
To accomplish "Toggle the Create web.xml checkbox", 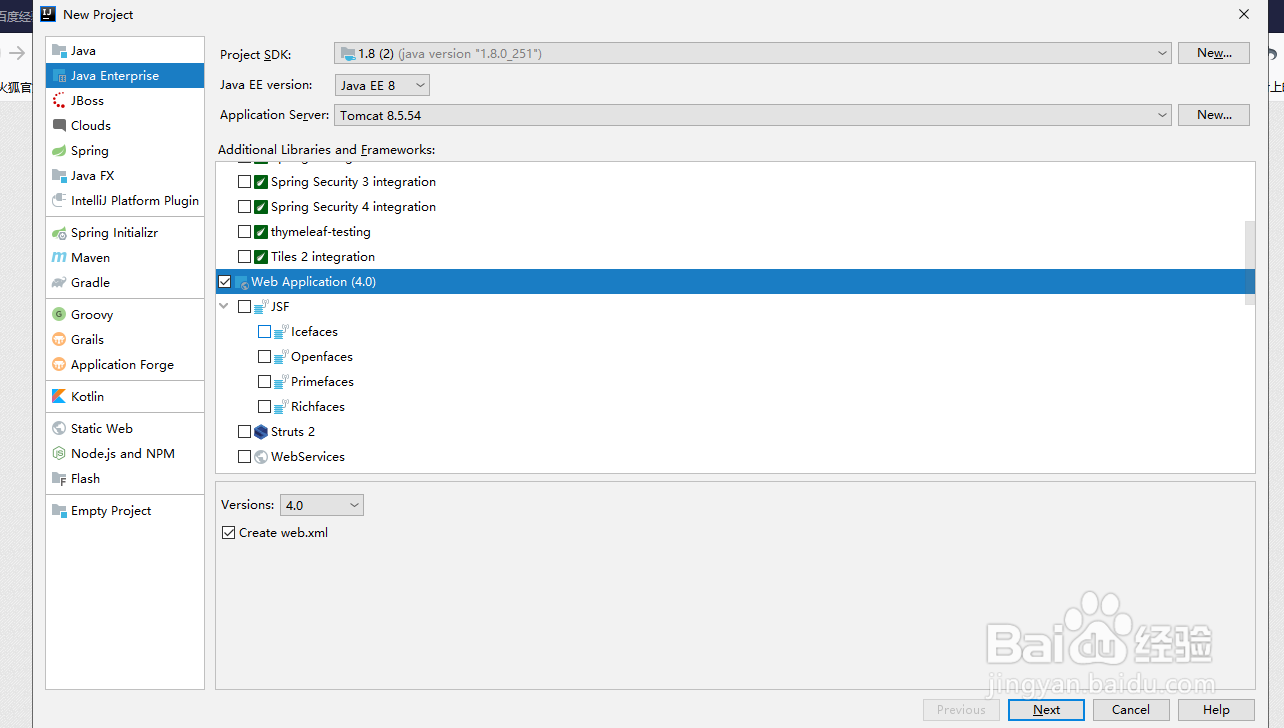I will [x=228, y=533].
